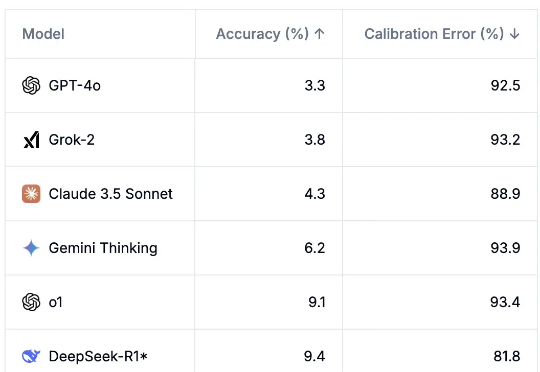Sort by the Model column header
This screenshot has width=540, height=372.
pyautogui.click(x=43, y=34)
